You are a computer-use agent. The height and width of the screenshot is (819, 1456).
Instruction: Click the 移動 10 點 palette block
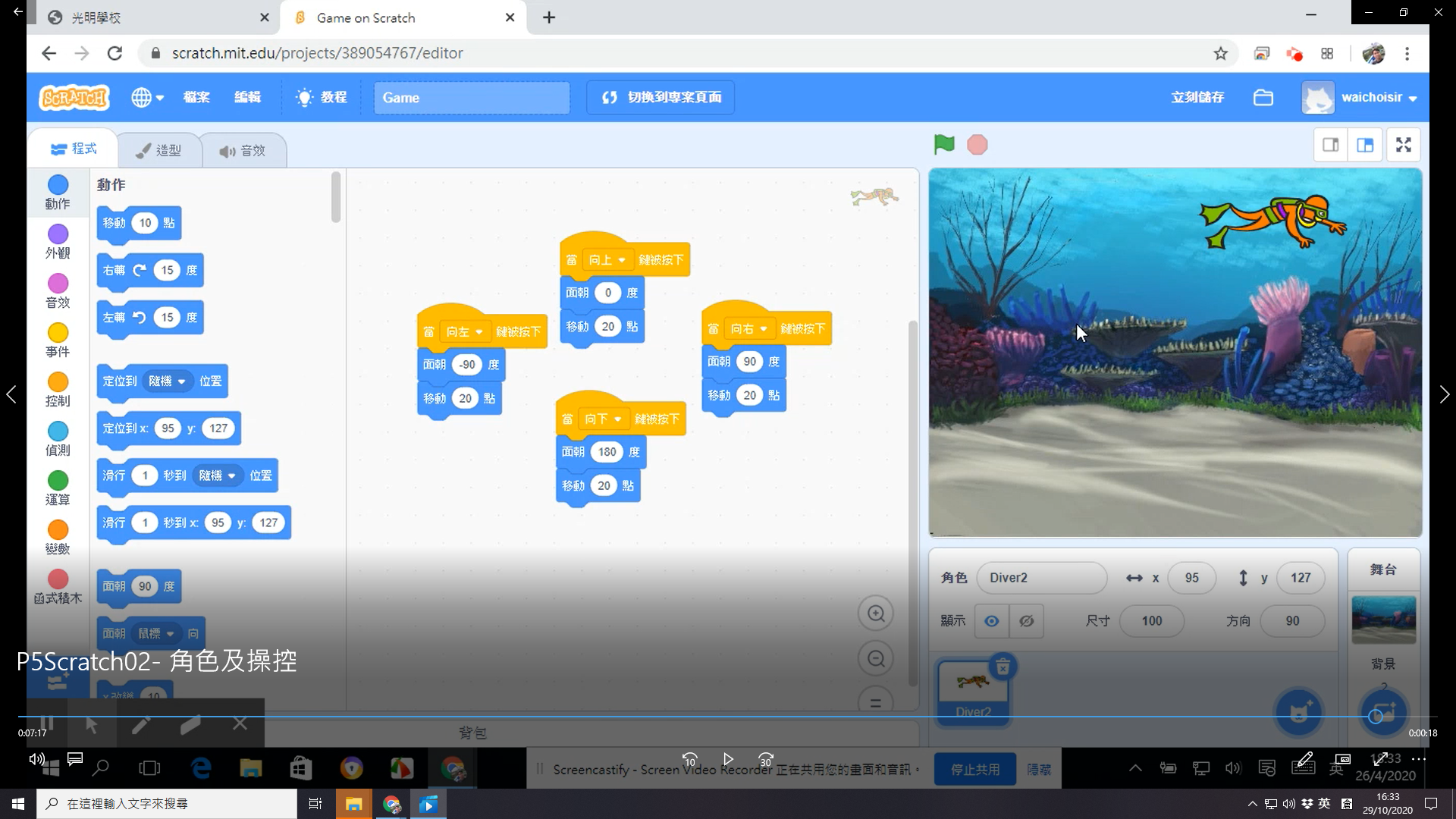pyautogui.click(x=140, y=223)
